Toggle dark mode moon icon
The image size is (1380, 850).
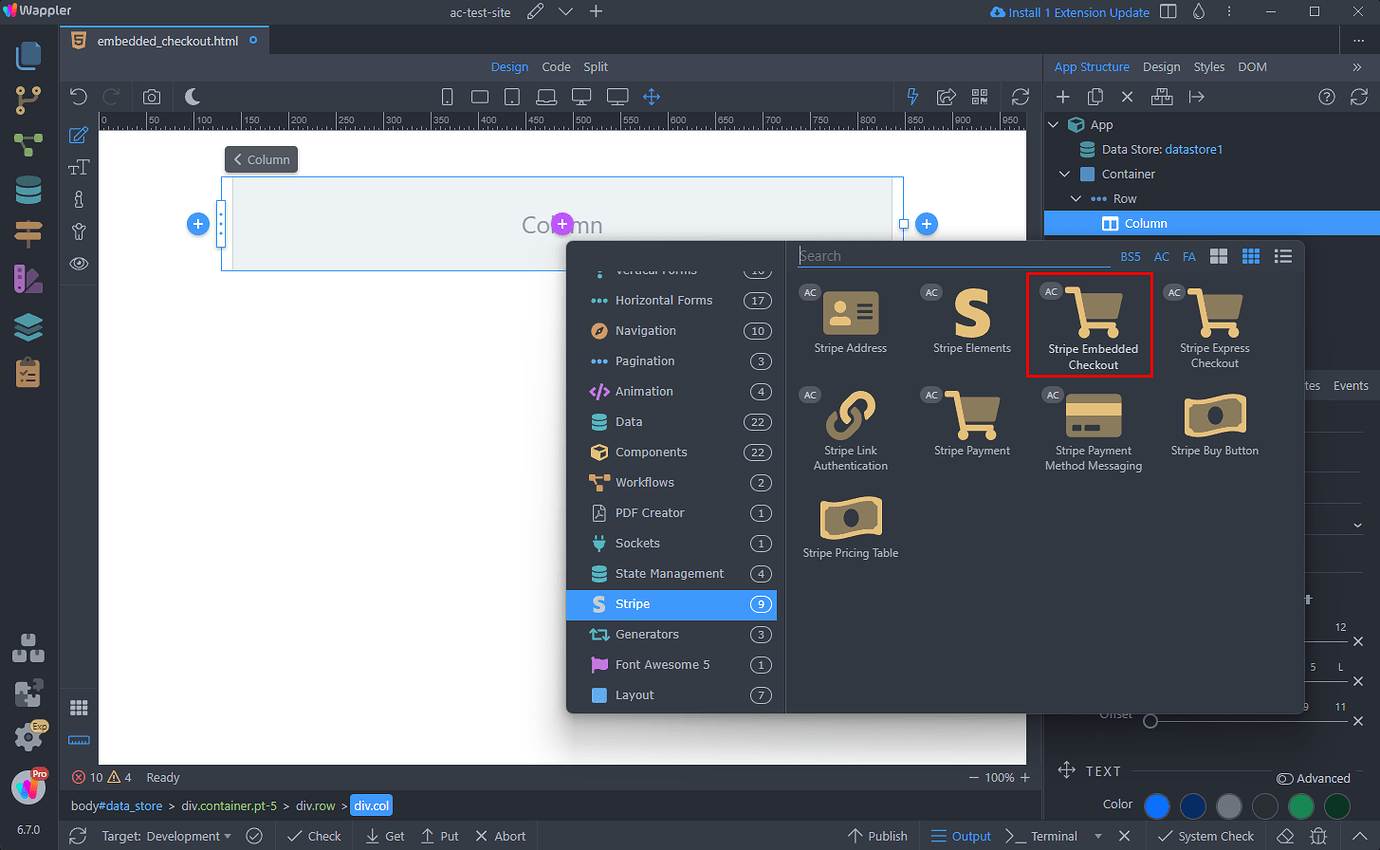click(192, 97)
